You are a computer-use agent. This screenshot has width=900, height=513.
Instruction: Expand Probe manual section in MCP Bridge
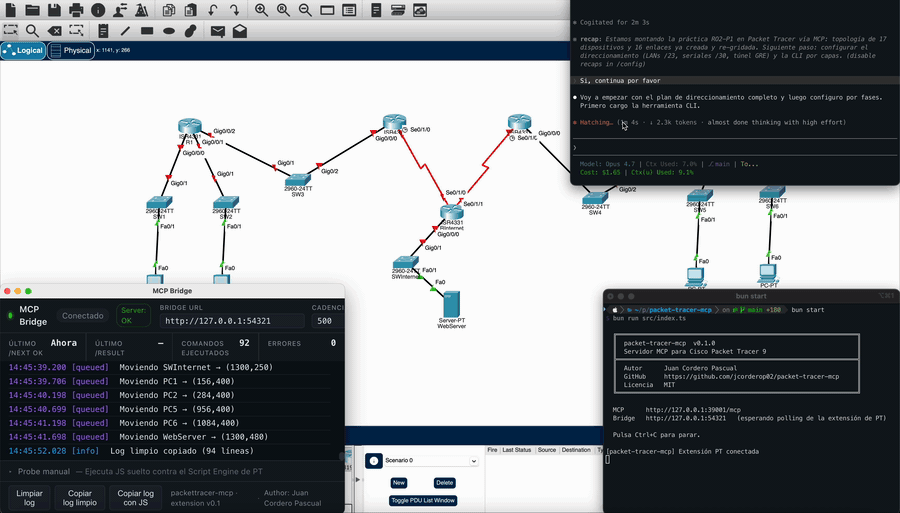pyautogui.click(x=135, y=472)
